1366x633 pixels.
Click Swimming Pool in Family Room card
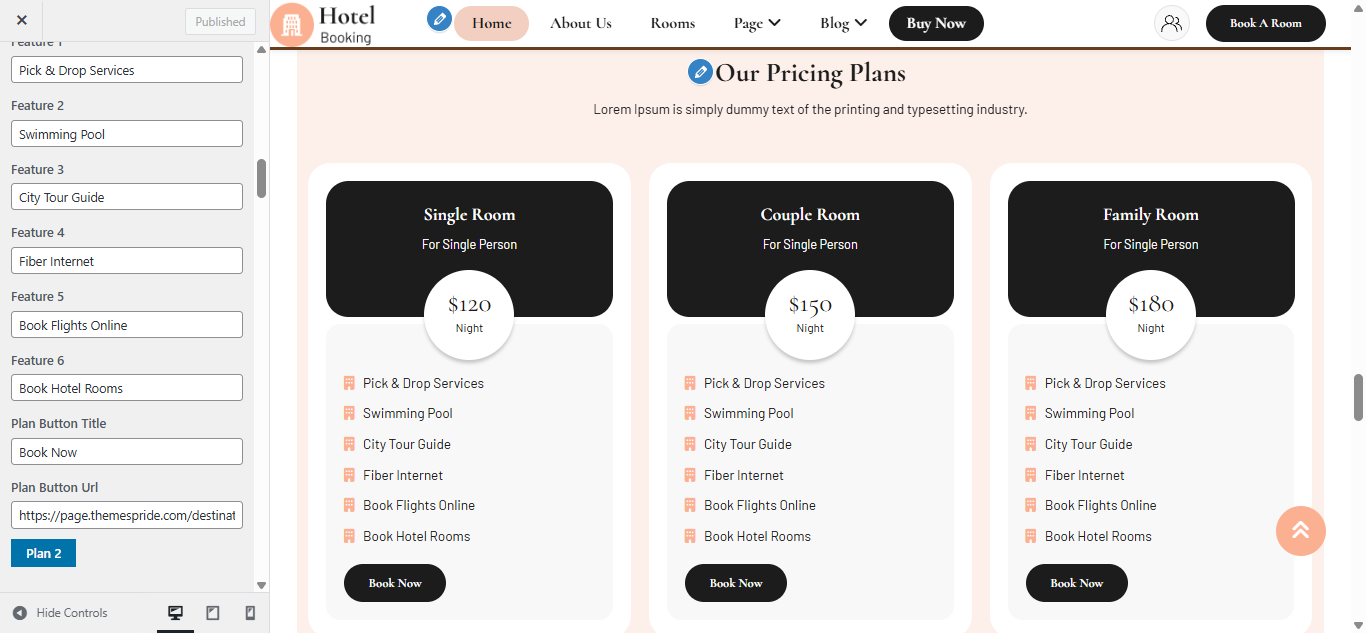(1090, 413)
